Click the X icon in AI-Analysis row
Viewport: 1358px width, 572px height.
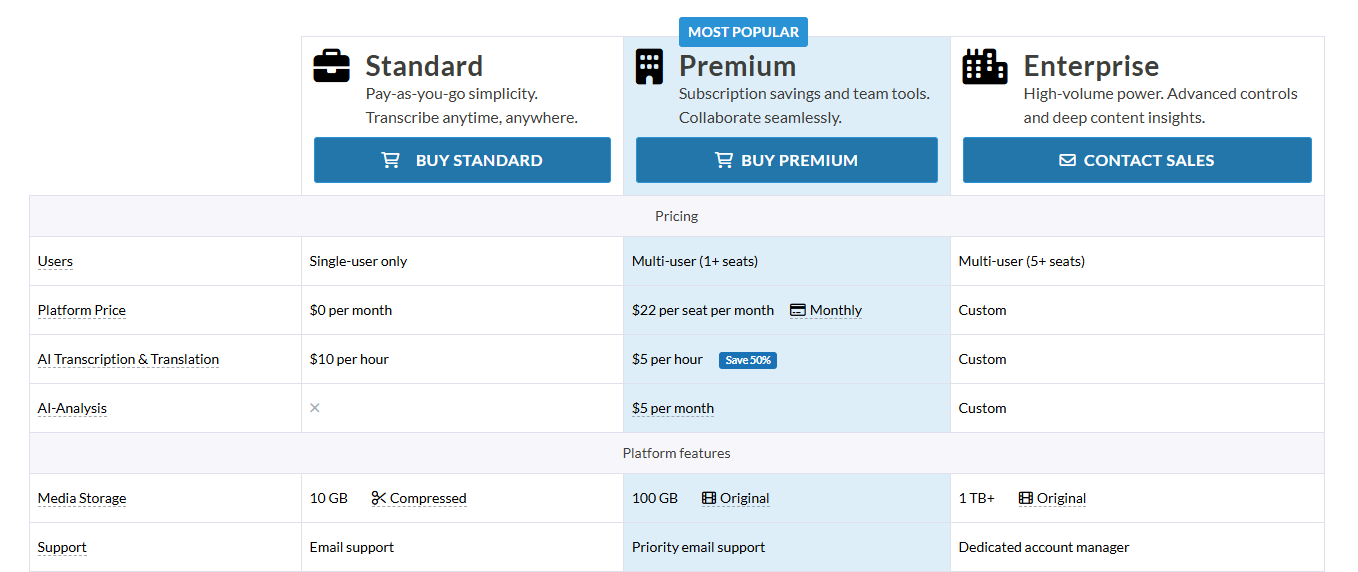pos(315,408)
